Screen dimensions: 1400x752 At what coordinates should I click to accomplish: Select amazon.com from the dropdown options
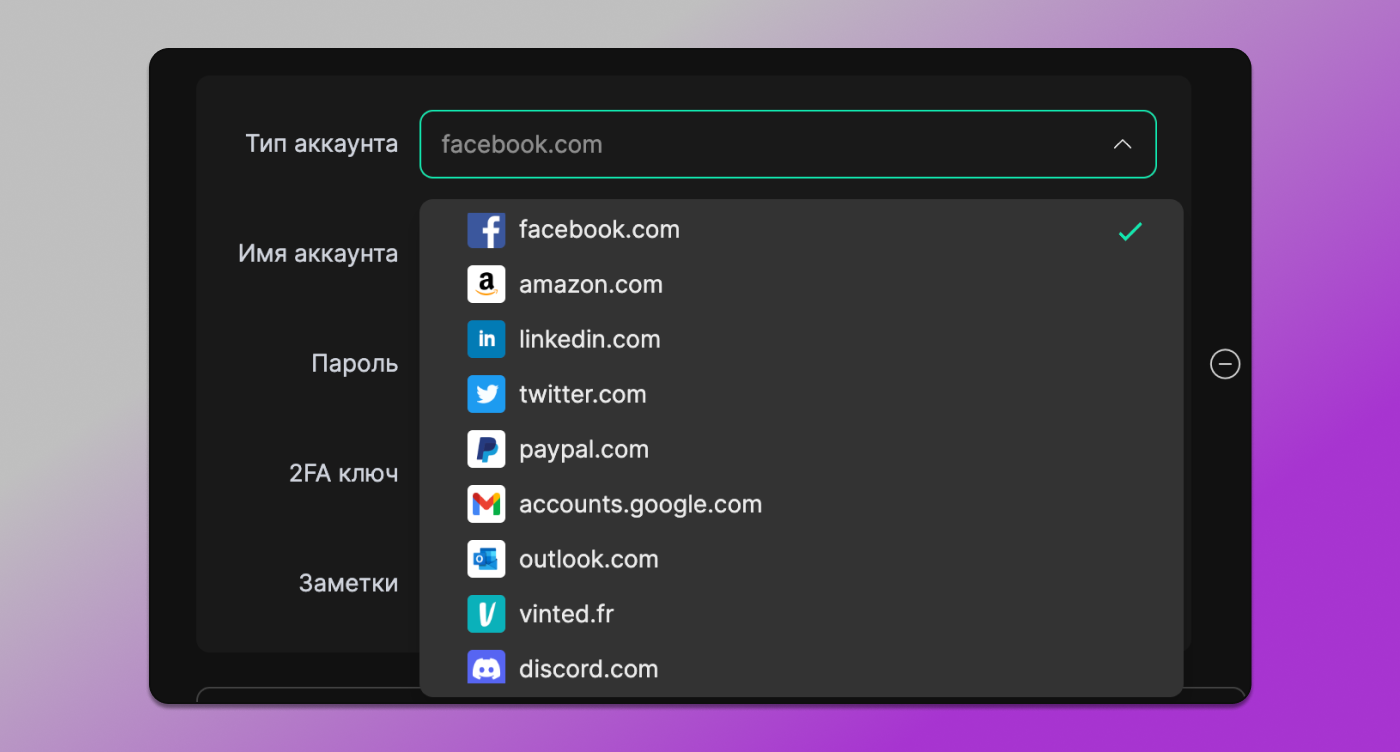click(591, 284)
